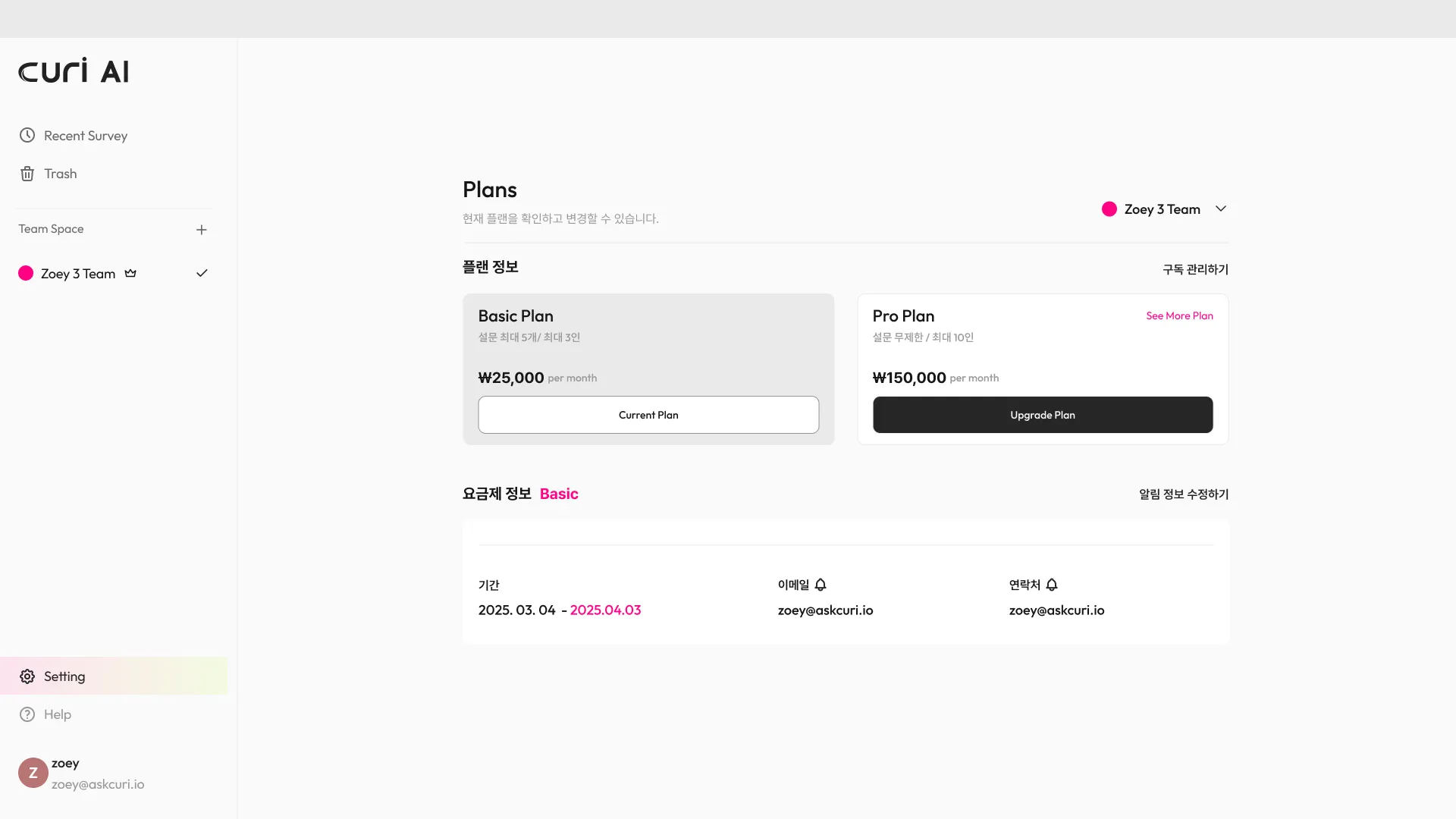Image resolution: width=1456 pixels, height=819 pixels.
Task: Click the Curi AI logo
Action: tap(74, 71)
